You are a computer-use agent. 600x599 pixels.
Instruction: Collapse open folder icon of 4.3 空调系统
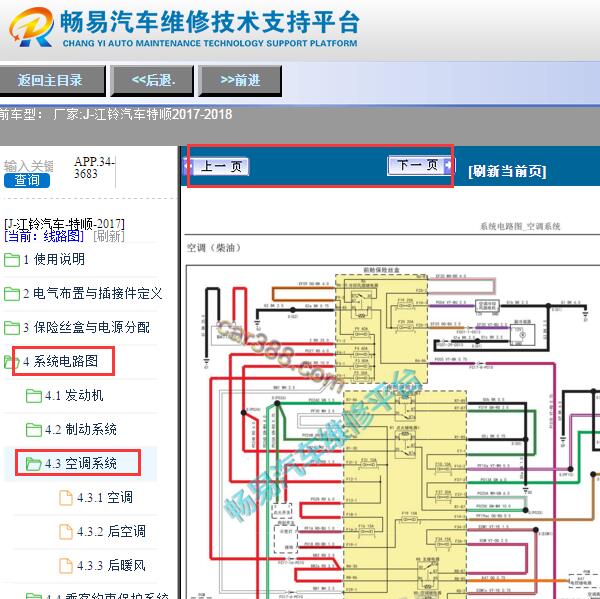click(34, 464)
